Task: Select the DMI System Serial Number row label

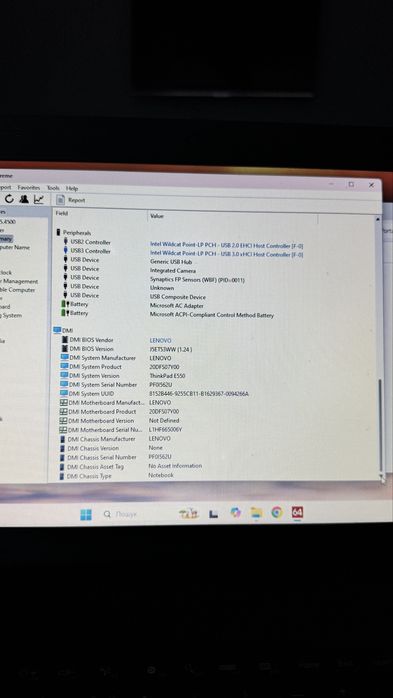Action: [x=103, y=384]
